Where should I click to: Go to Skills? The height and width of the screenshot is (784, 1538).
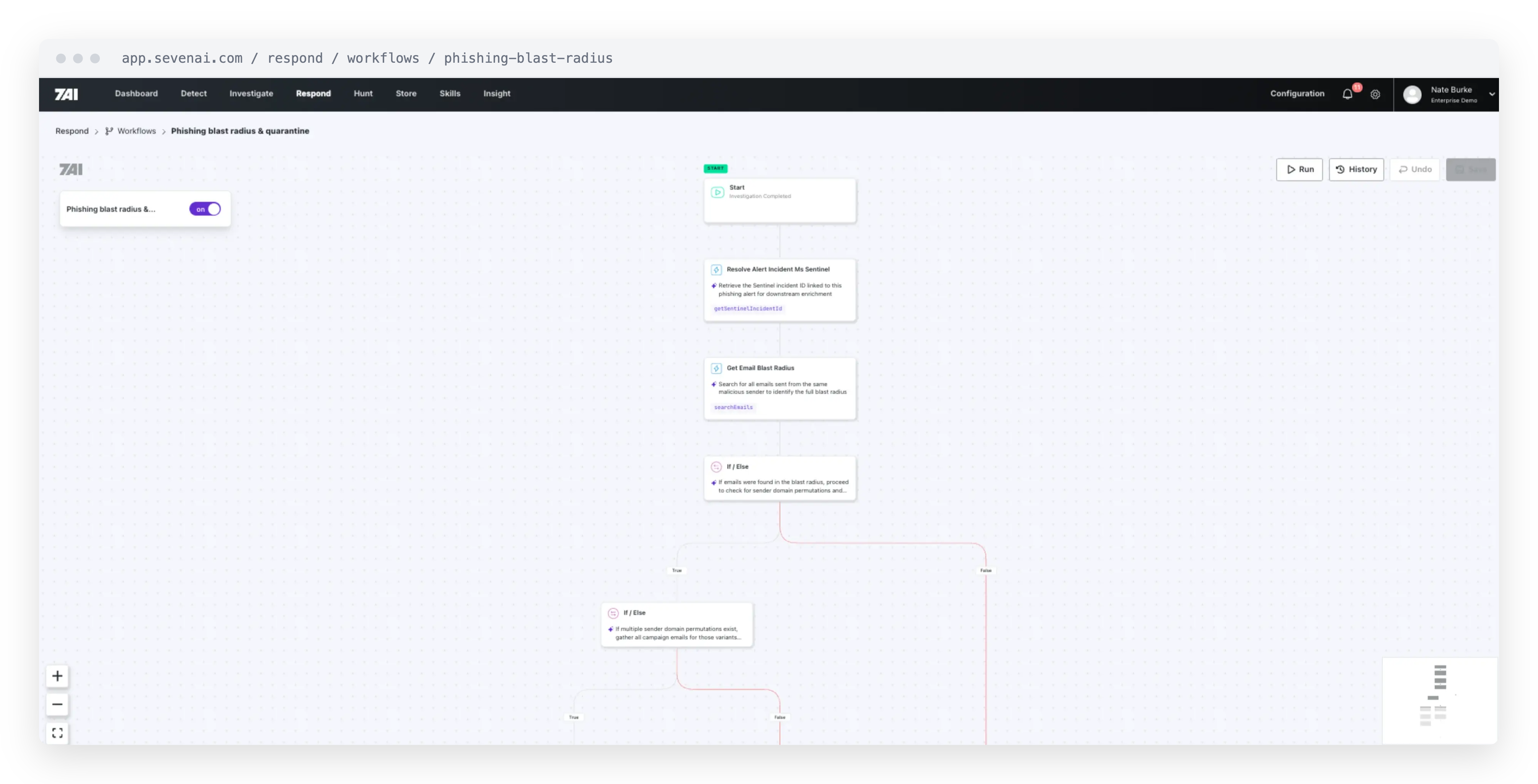(450, 94)
